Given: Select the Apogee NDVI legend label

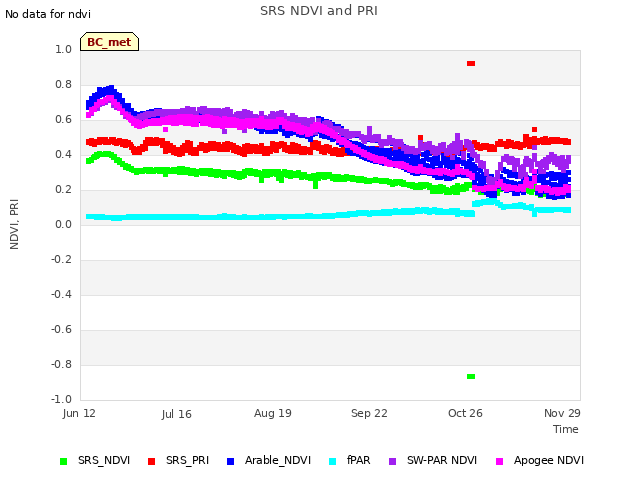Looking at the screenshot, I should [549, 460].
